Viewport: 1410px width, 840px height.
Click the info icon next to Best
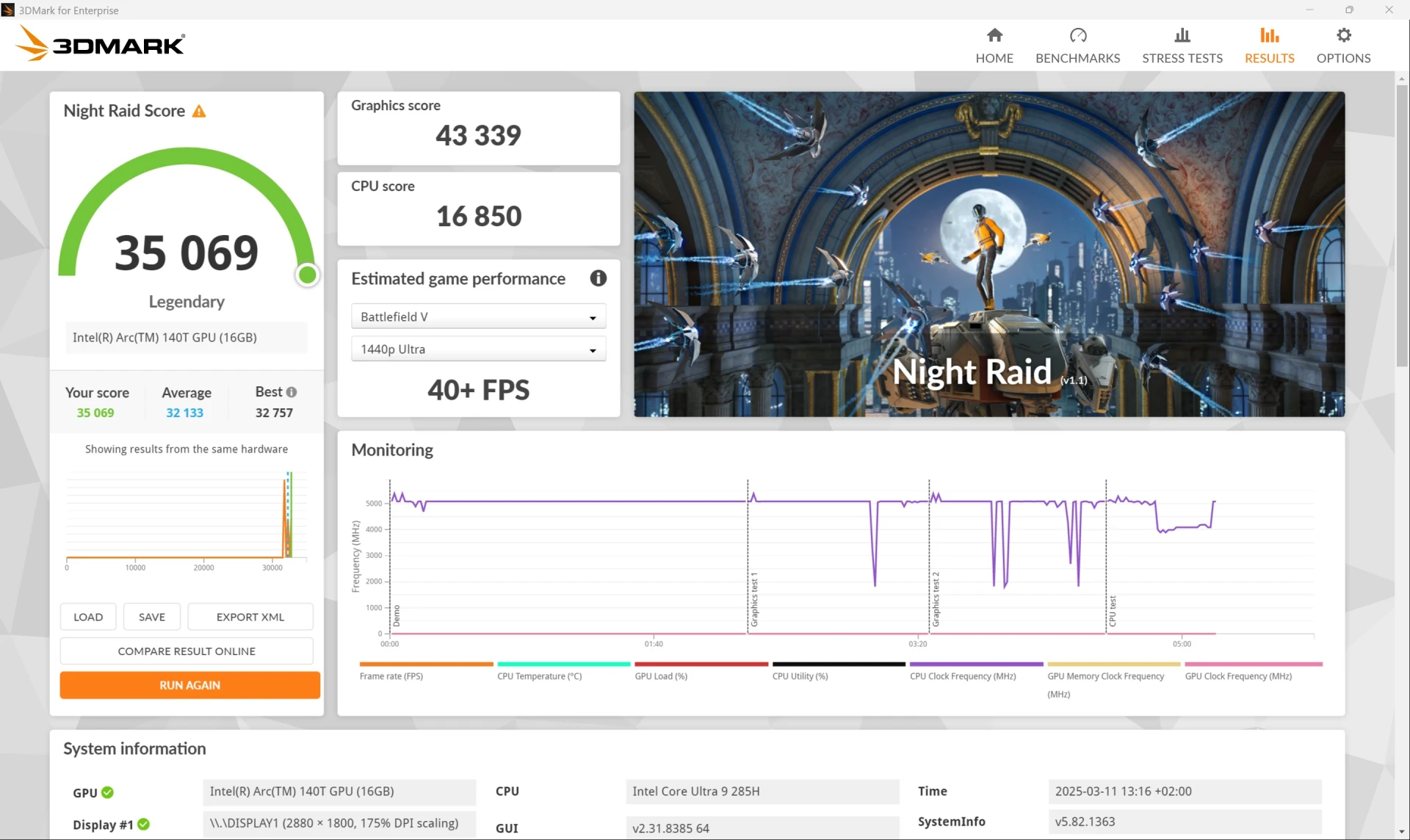292,392
